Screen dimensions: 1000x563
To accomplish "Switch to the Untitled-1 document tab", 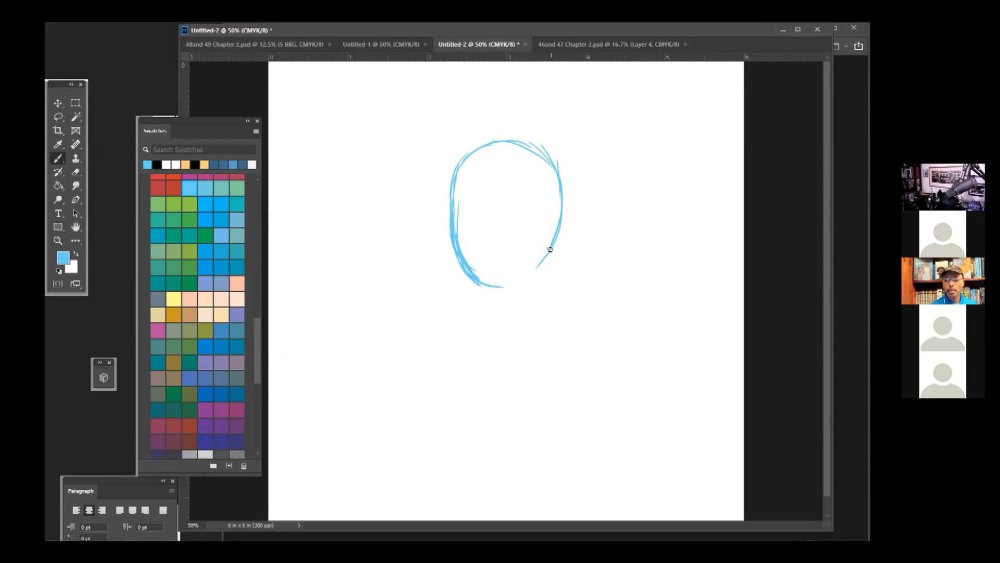I will (380, 45).
